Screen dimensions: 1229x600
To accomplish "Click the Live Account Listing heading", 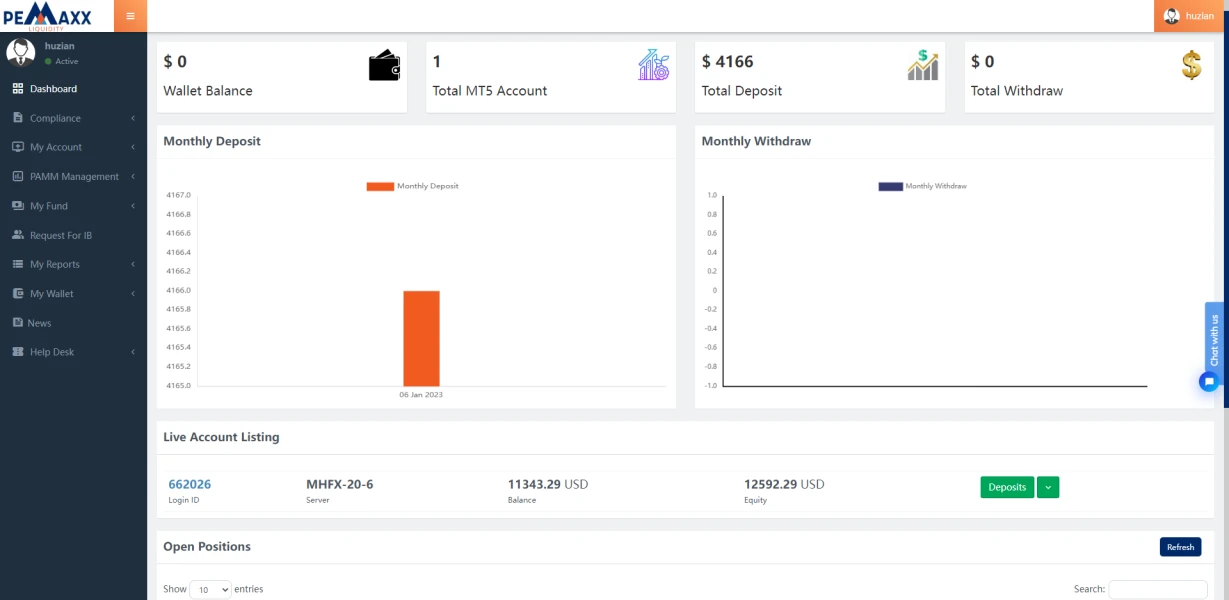I will point(221,437).
